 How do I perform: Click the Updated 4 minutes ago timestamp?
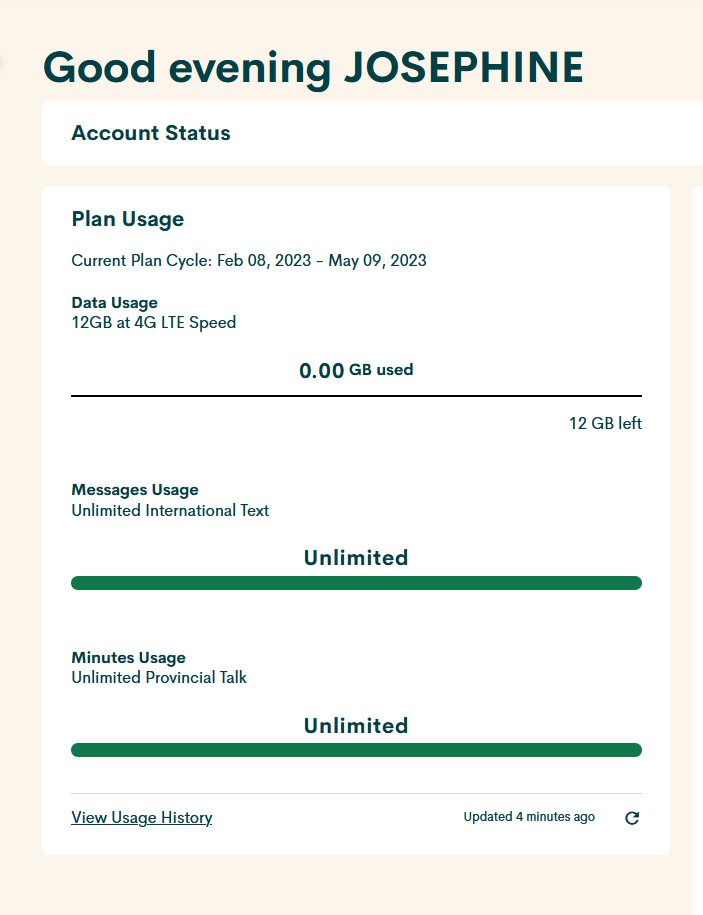529,817
